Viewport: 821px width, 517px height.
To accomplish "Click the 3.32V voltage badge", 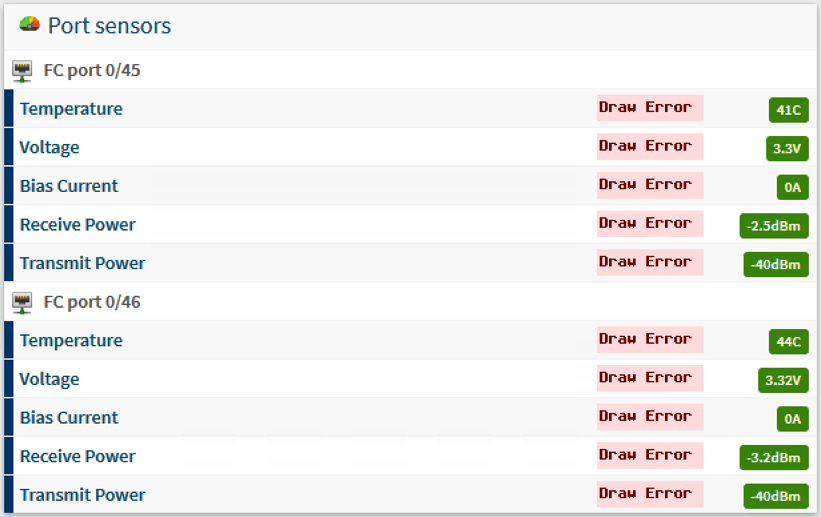I will click(783, 380).
